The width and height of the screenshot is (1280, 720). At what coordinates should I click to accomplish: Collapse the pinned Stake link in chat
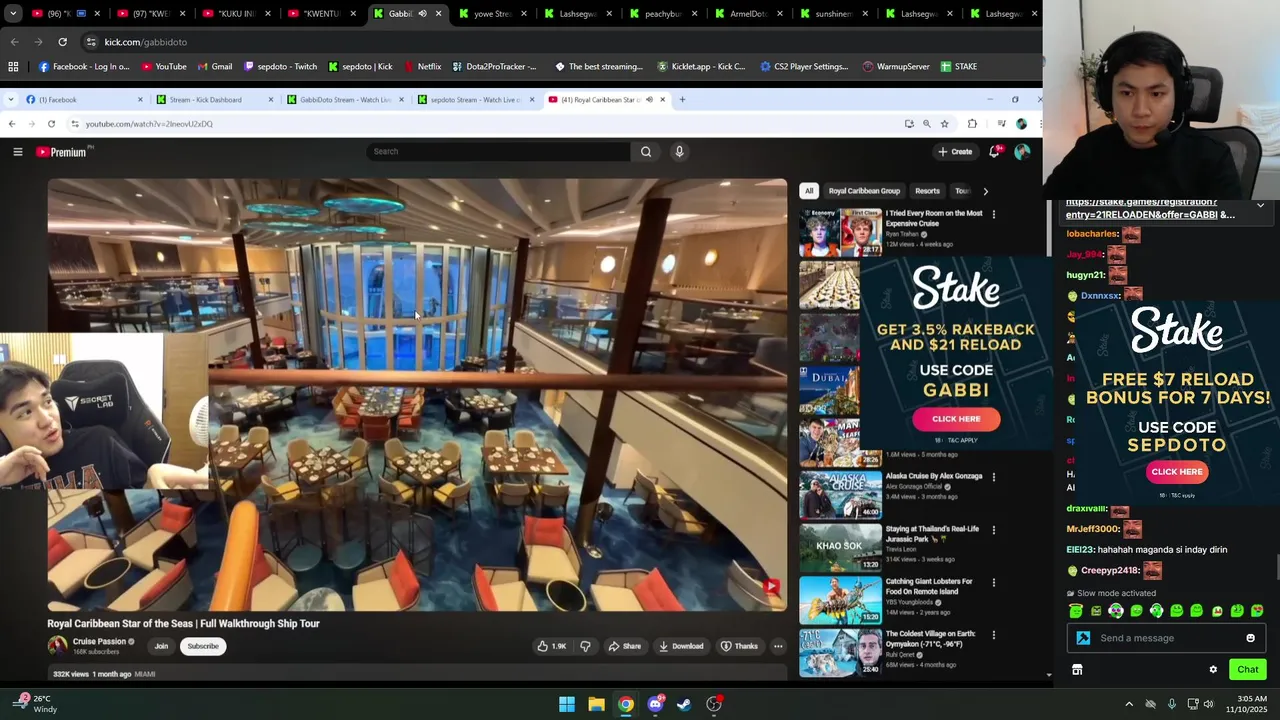click(1260, 206)
